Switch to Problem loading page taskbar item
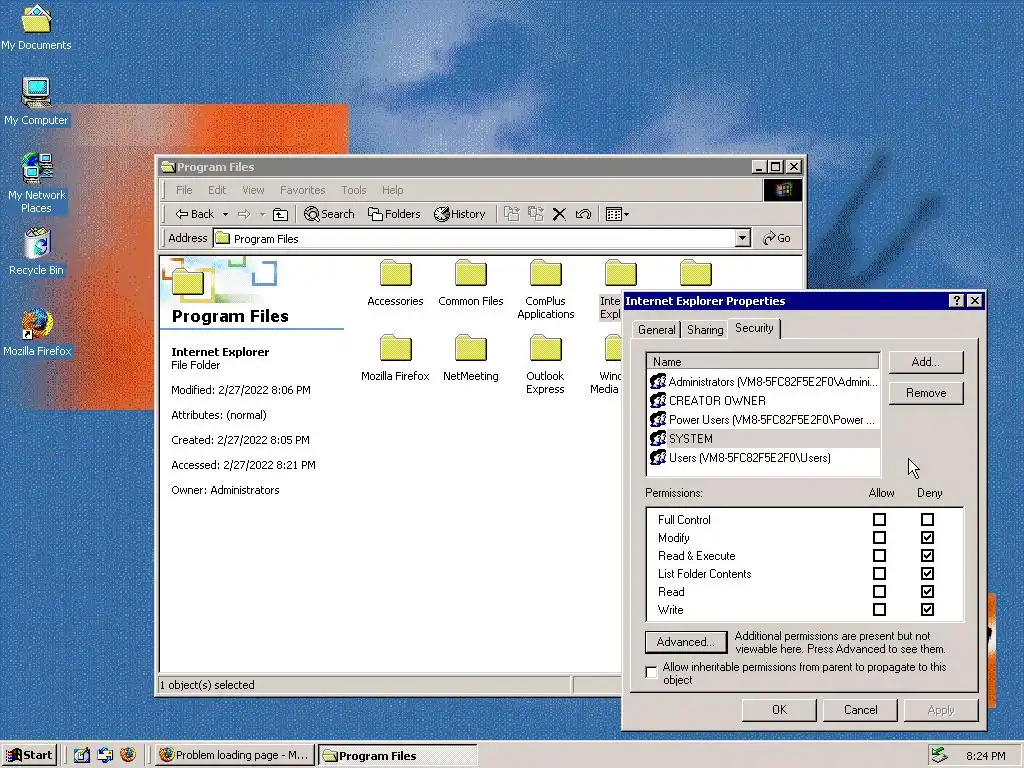The width and height of the screenshot is (1024, 768). (236, 755)
